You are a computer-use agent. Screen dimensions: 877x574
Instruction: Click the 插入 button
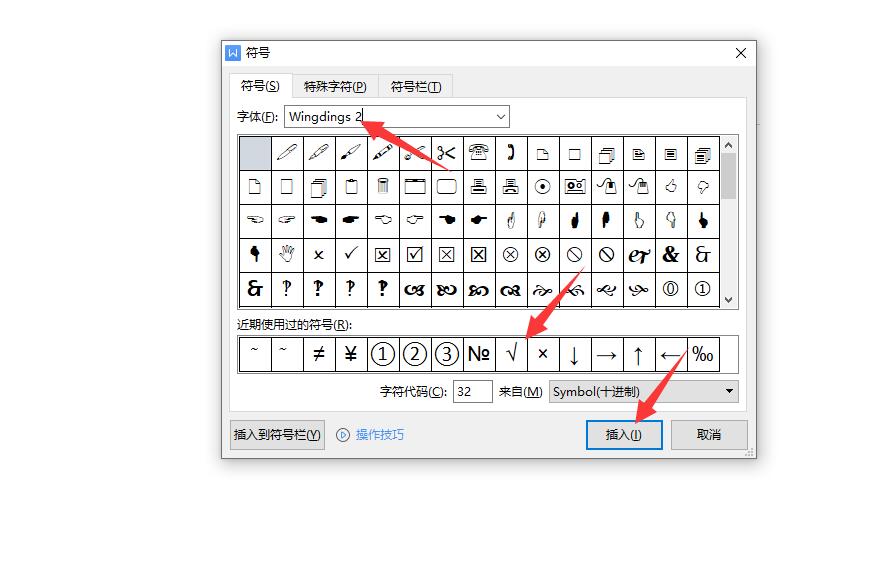[624, 435]
